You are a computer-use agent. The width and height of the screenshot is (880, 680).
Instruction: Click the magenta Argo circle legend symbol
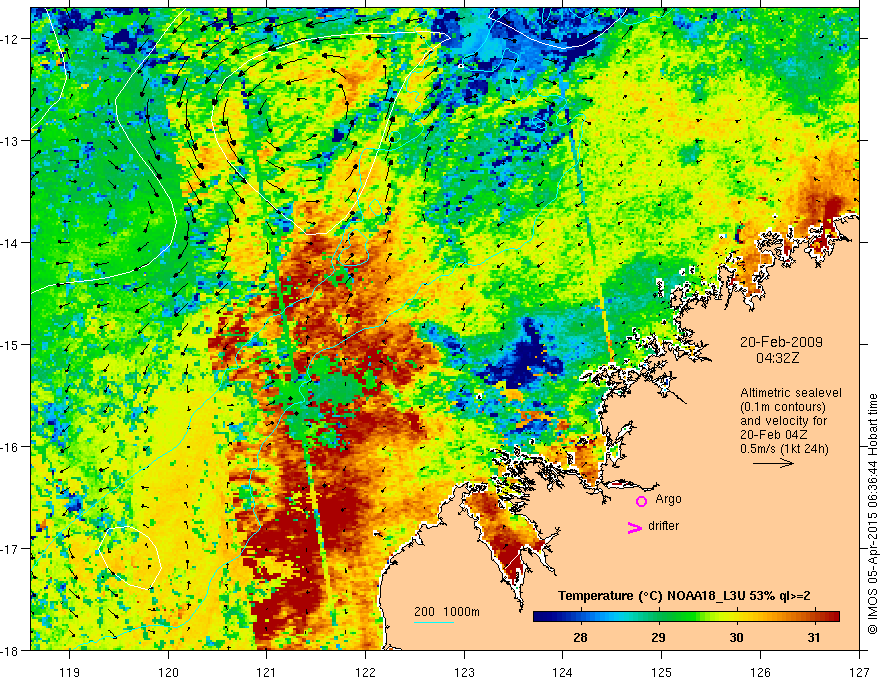641,501
